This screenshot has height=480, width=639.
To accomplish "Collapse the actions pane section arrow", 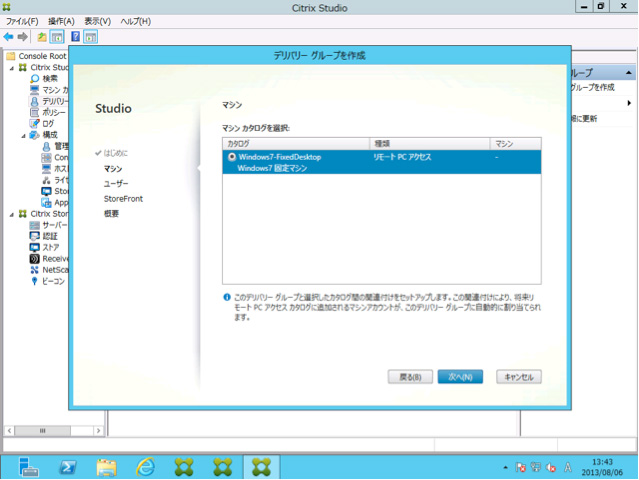I will pos(629,73).
